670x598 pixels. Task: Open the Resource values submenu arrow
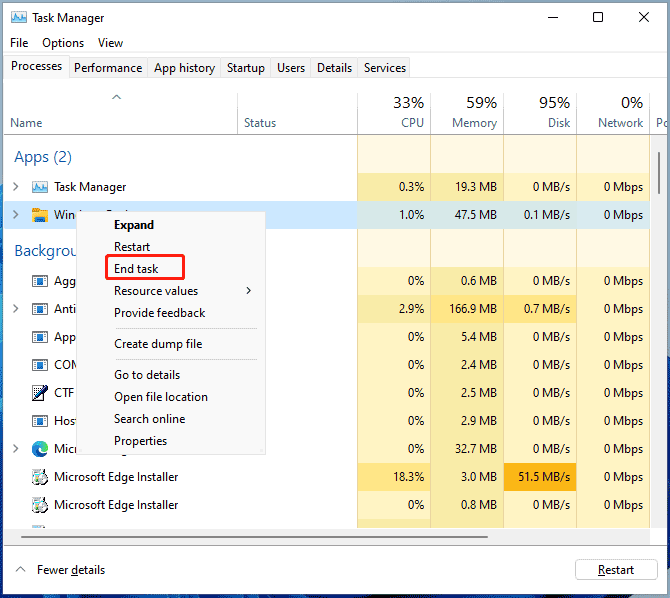coord(249,291)
